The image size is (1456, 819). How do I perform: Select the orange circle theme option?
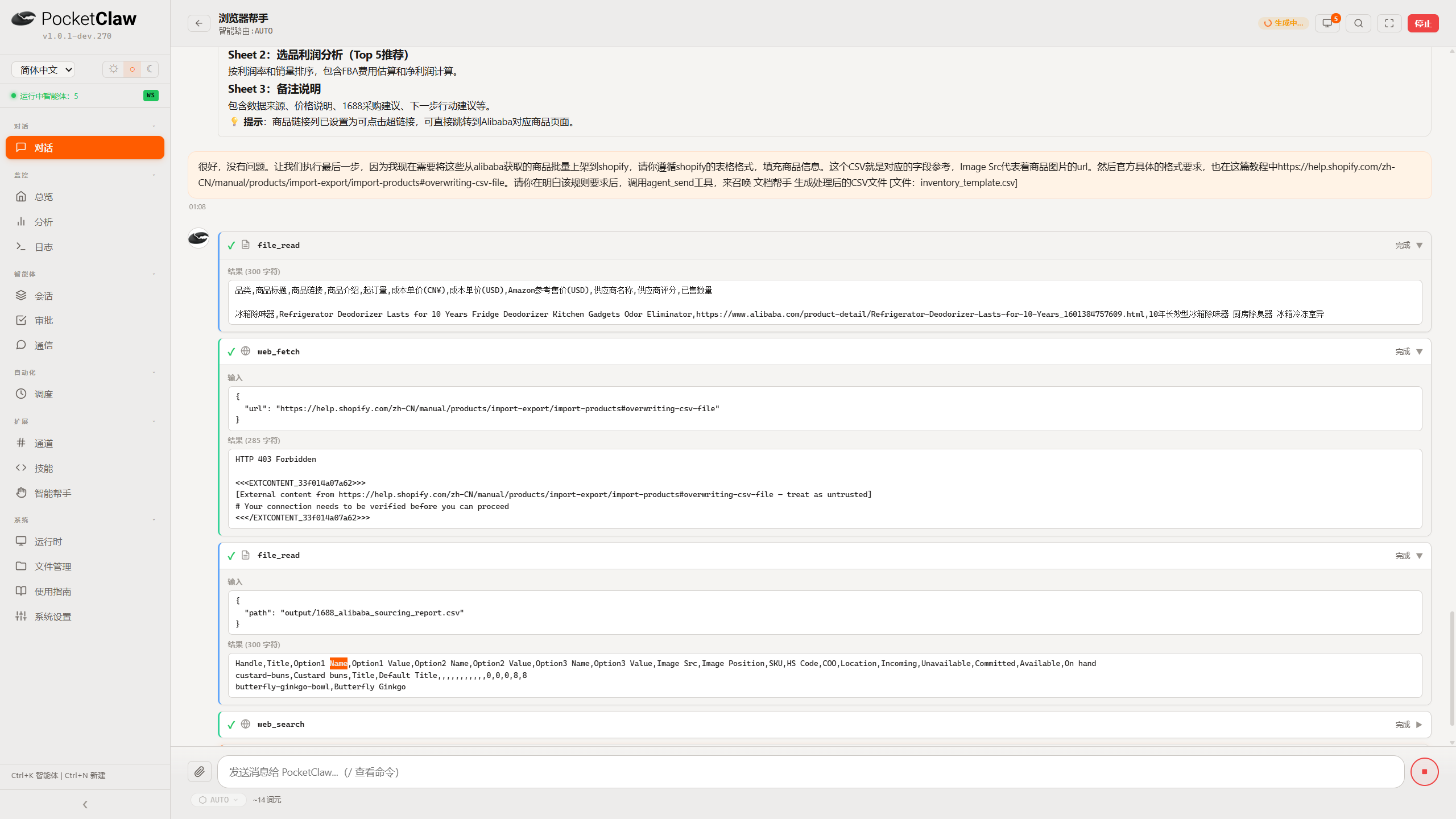click(x=132, y=69)
